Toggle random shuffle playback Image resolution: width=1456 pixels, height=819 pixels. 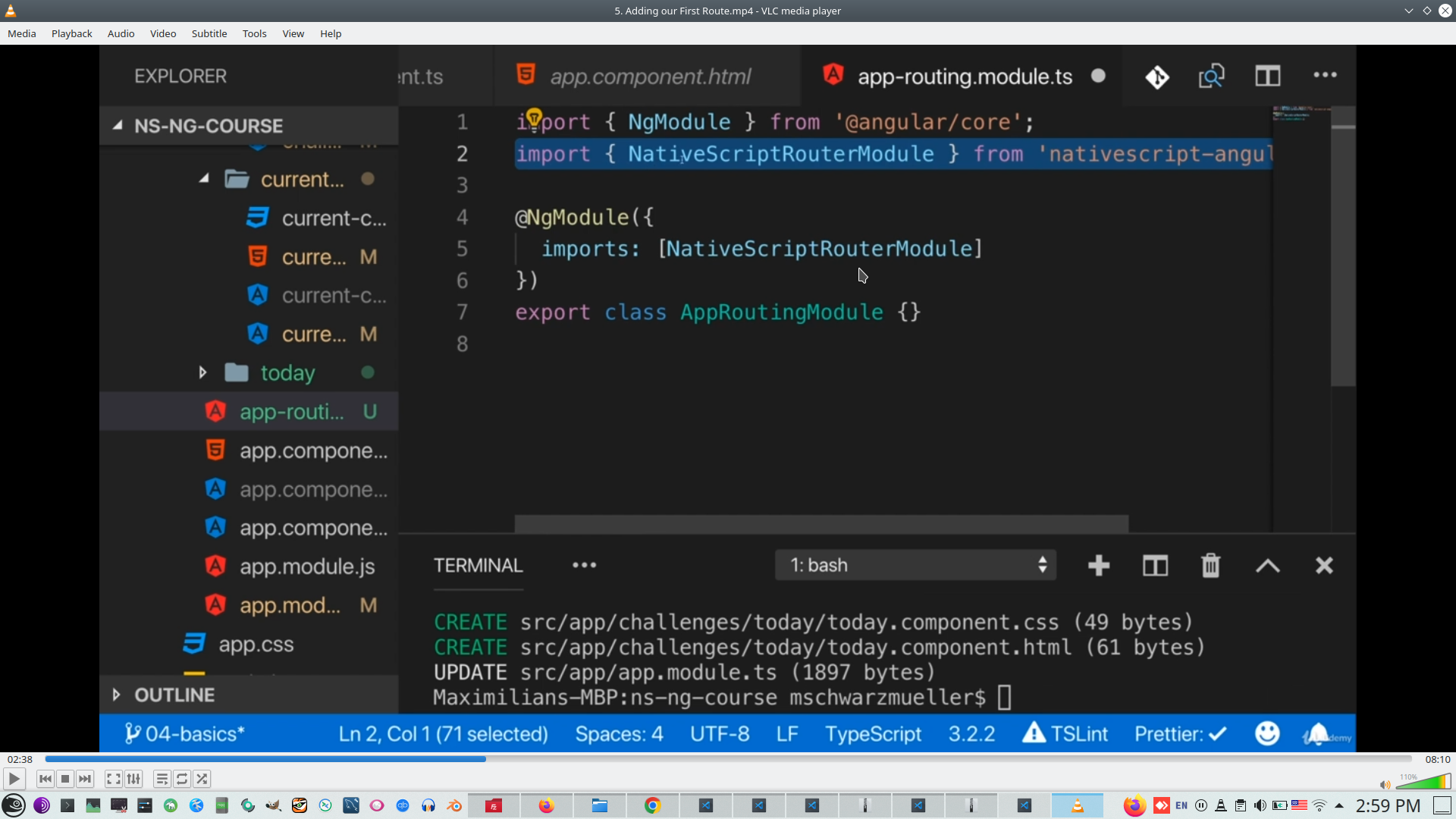(202, 779)
